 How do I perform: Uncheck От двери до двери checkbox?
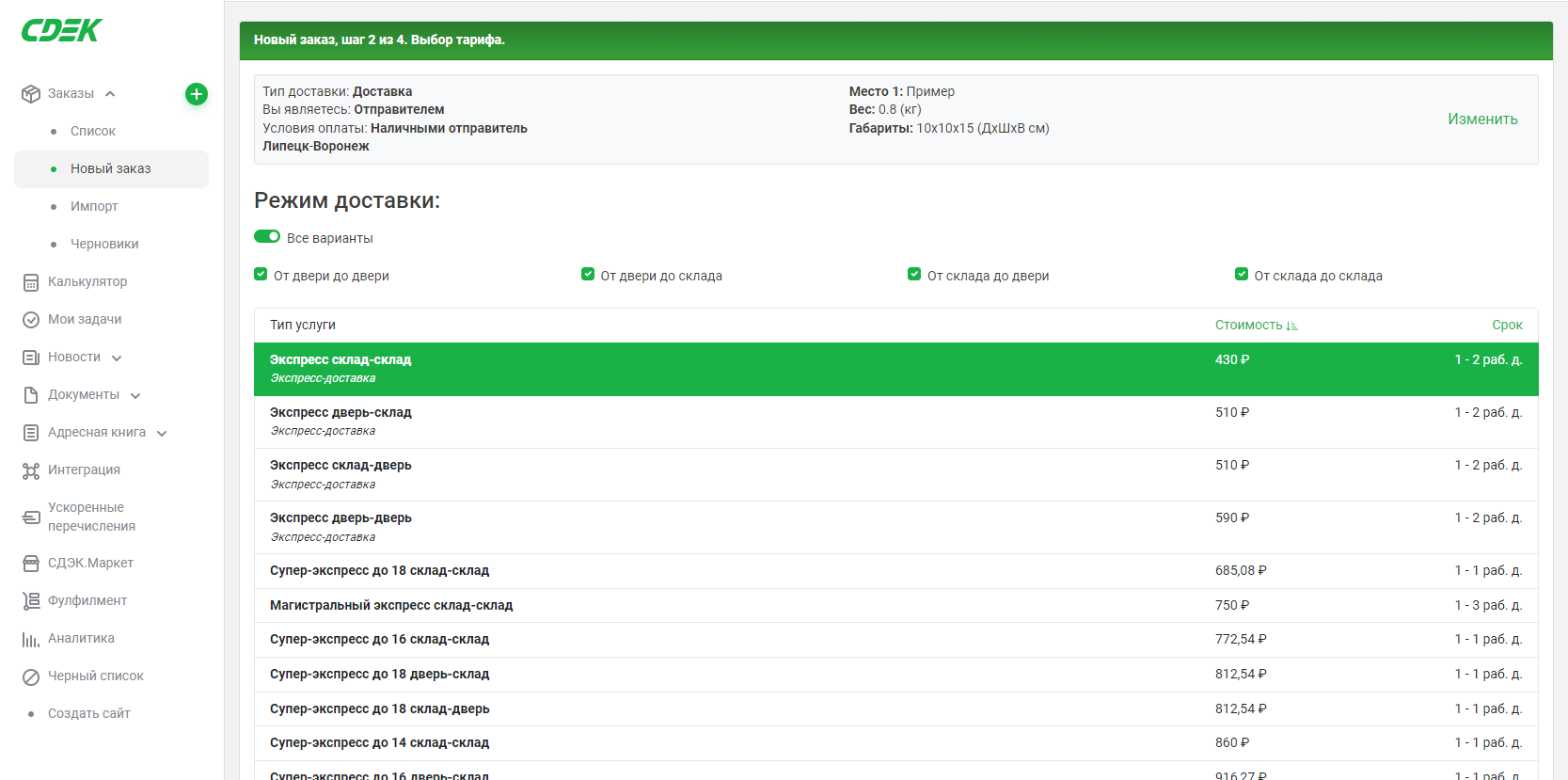[x=261, y=275]
